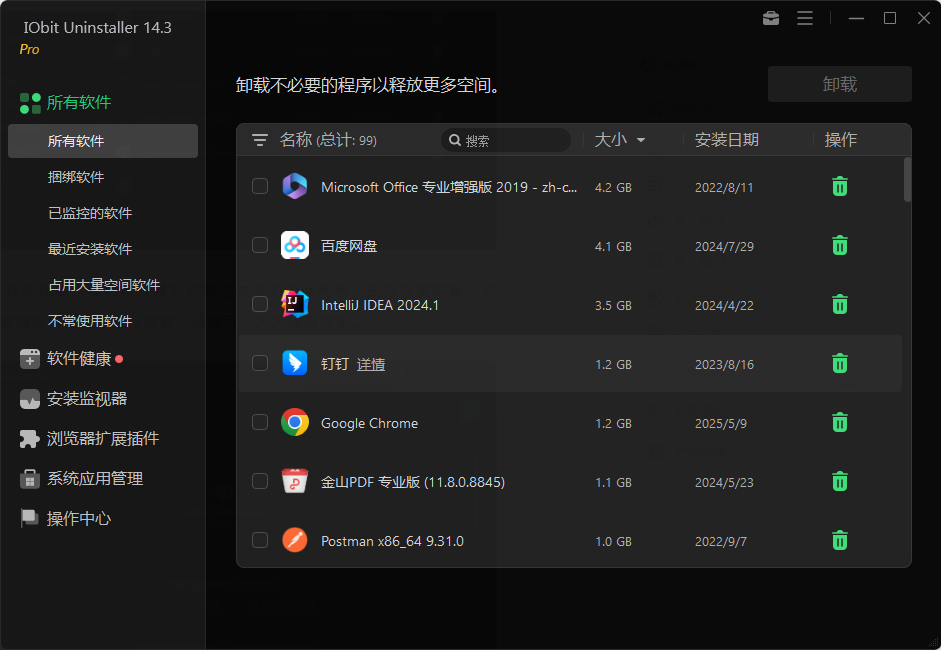Screen dimensions: 941x650
Task: Click the 3.5 GB size value
Action: click(x=613, y=305)
